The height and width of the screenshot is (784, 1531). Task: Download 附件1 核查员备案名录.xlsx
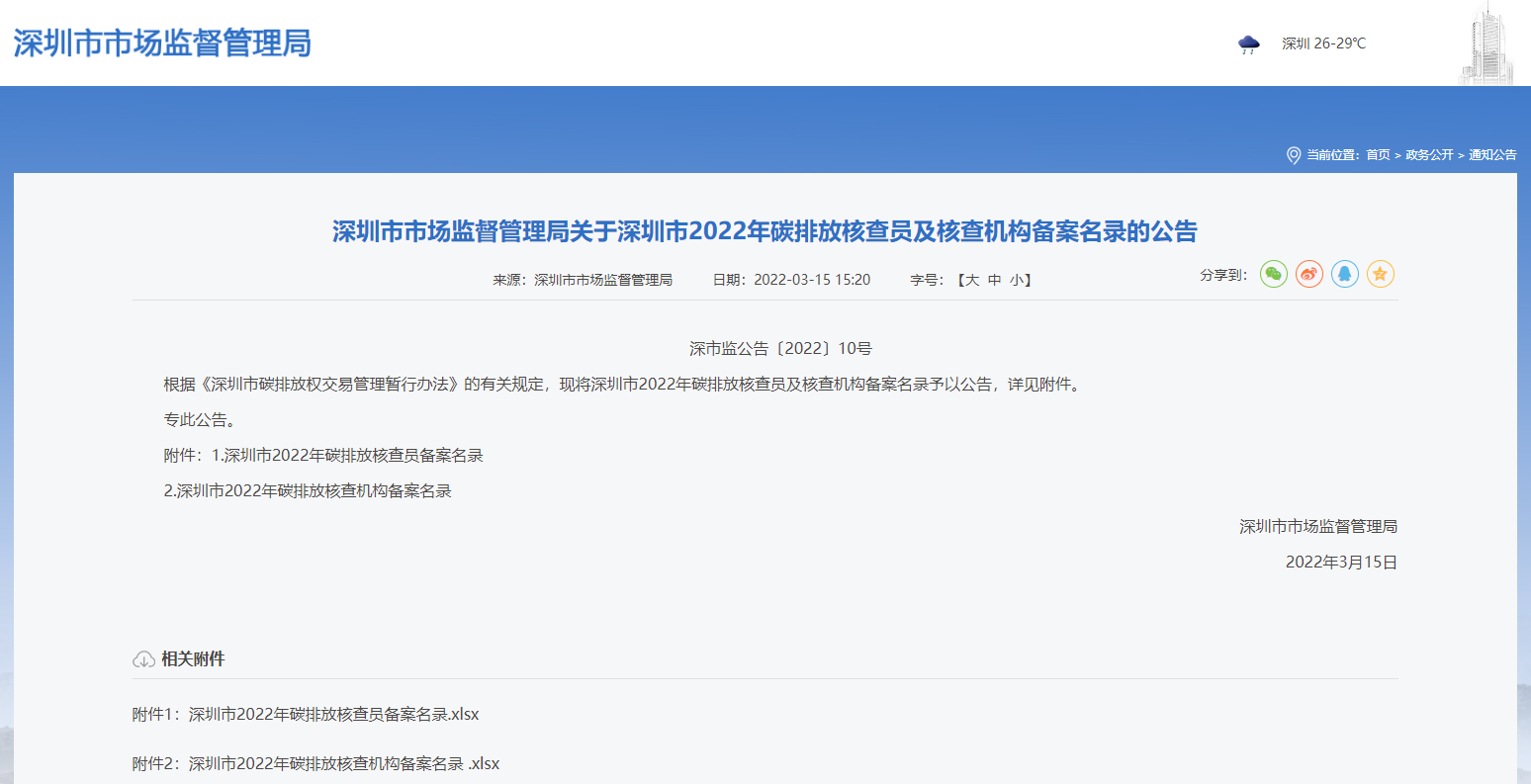click(306, 714)
